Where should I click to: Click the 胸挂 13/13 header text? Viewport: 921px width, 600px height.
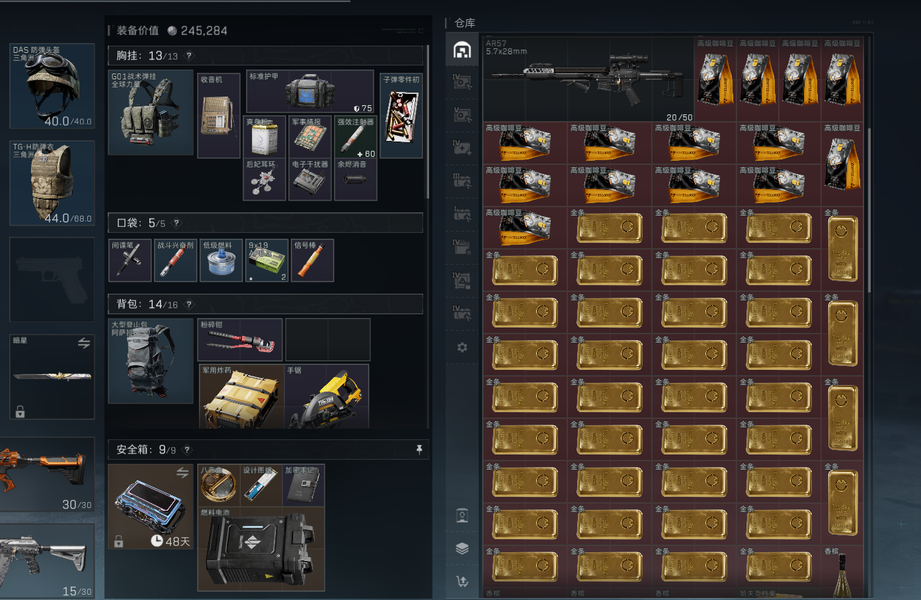[x=147, y=56]
